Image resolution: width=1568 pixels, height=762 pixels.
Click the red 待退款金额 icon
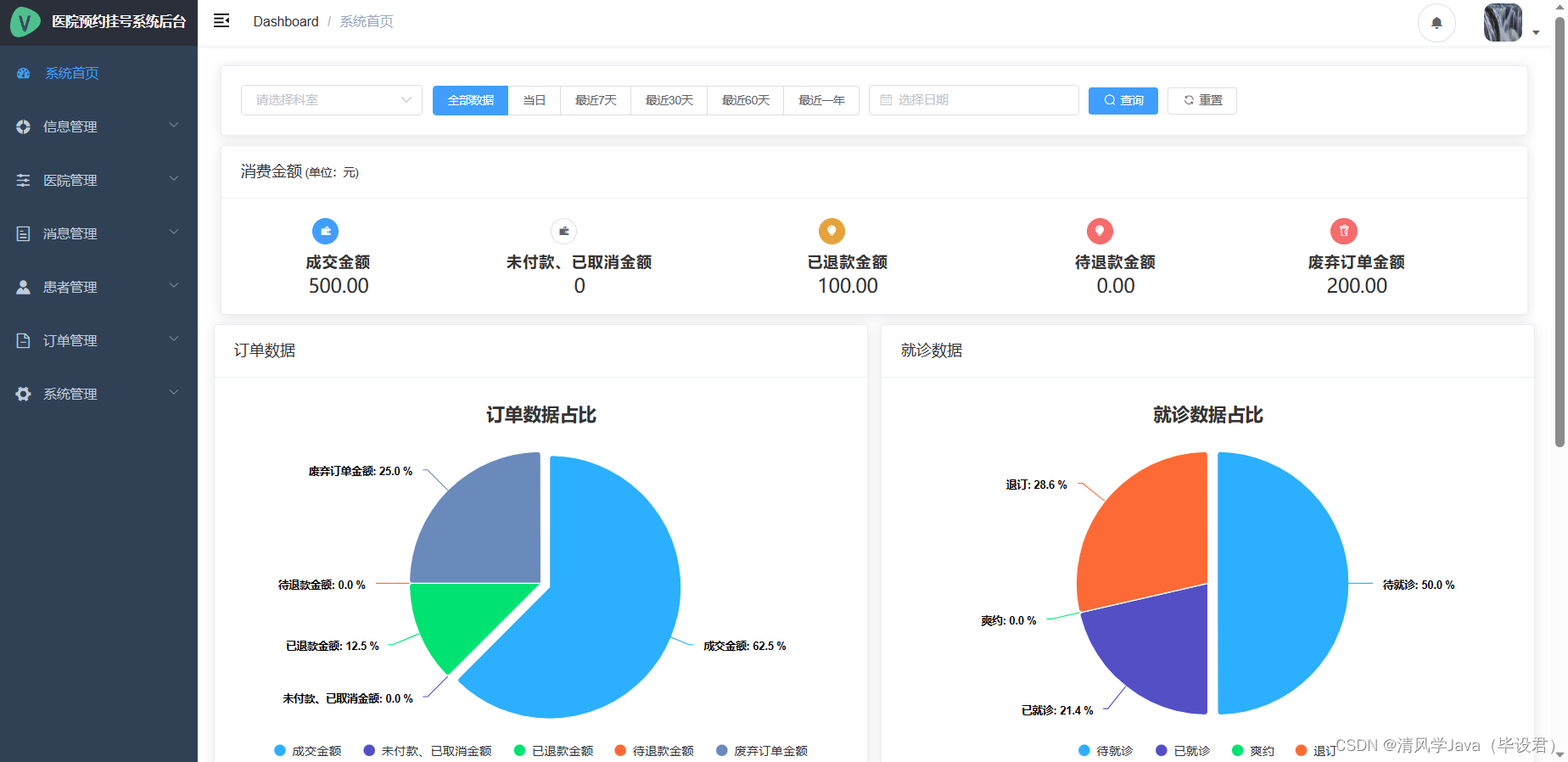[x=1100, y=231]
